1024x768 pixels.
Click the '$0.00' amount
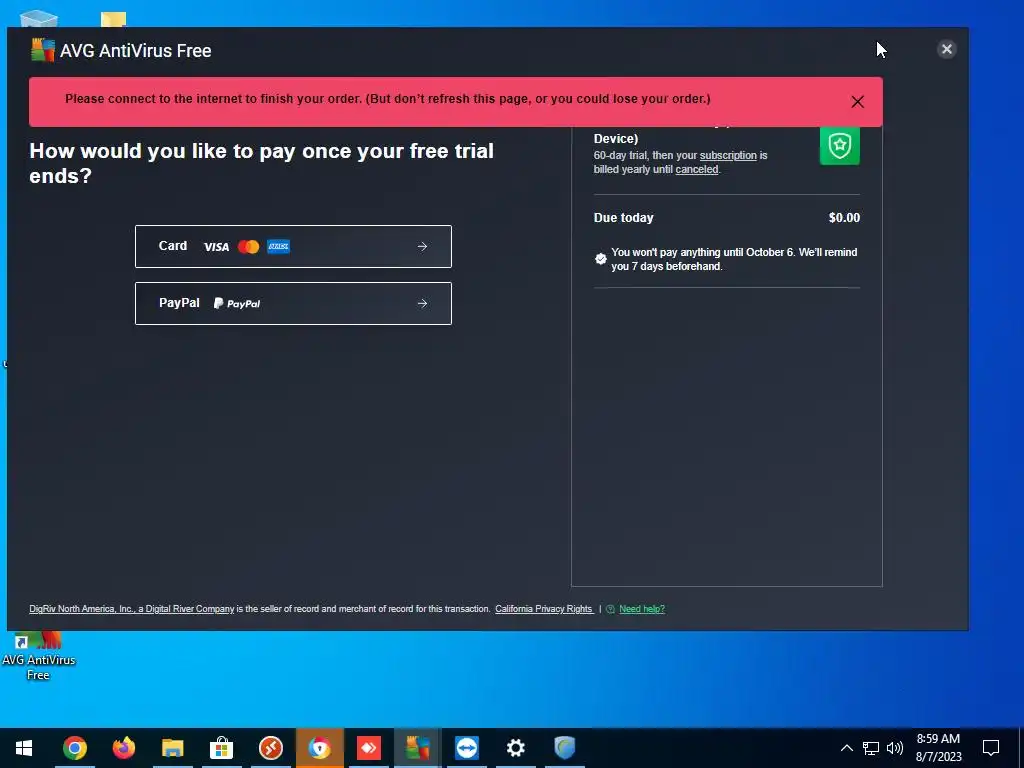(844, 217)
